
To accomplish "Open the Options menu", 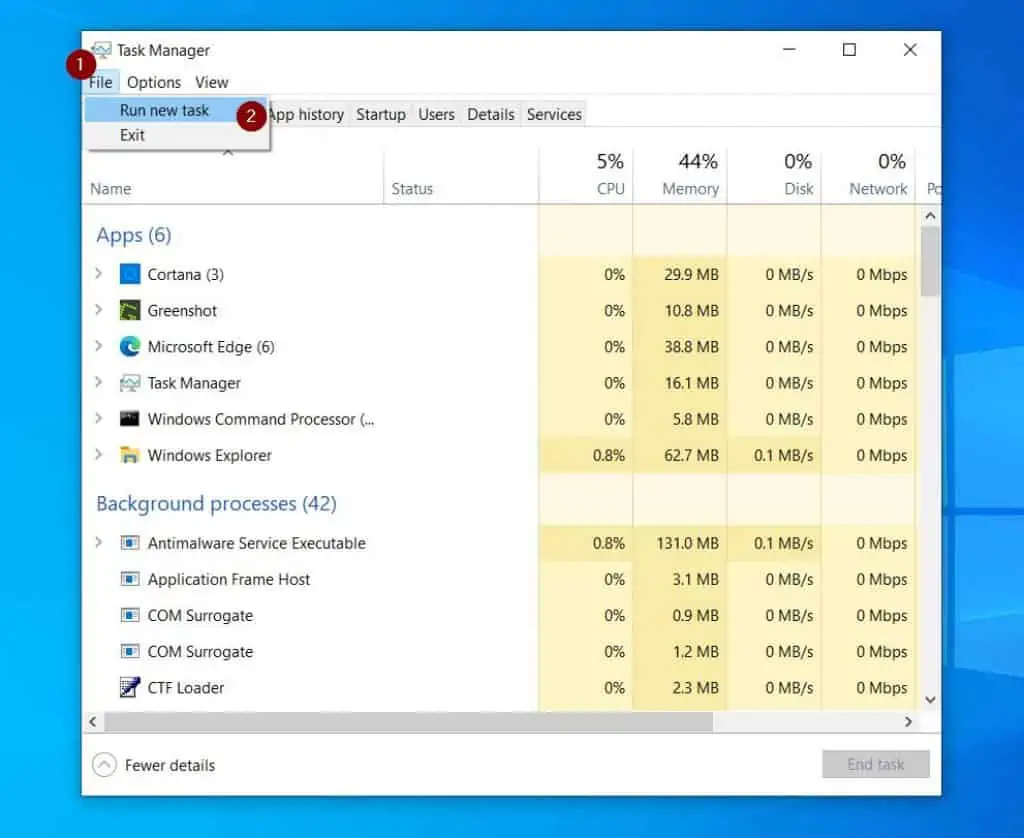I will (x=154, y=82).
